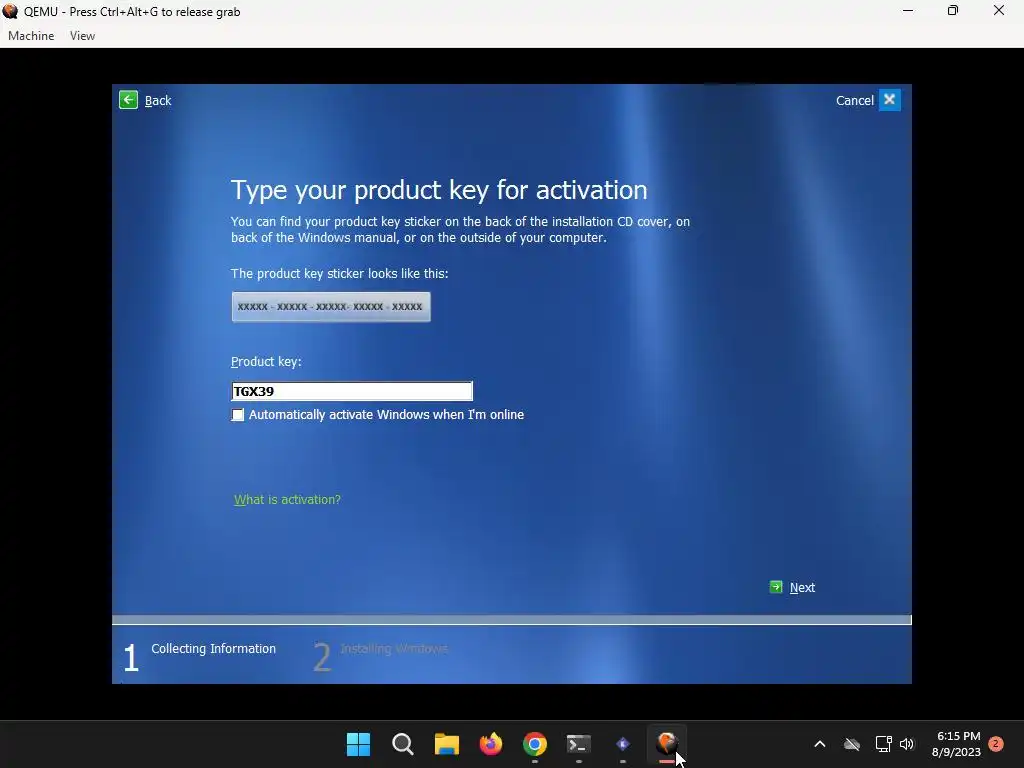Open Firefox from the taskbar
Image resolution: width=1024 pixels, height=768 pixels.
(x=490, y=744)
